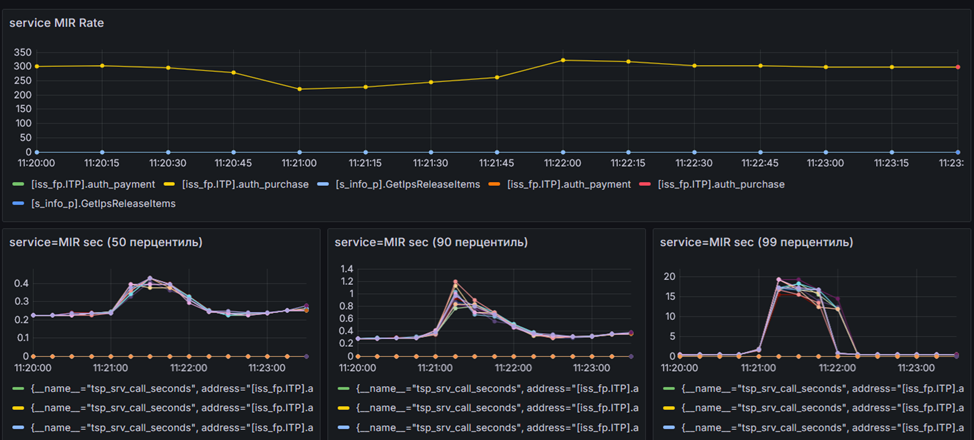Select red [iss_fp.ITP].auth_purchase legend label
The width and height of the screenshot is (974, 440).
coord(721,185)
